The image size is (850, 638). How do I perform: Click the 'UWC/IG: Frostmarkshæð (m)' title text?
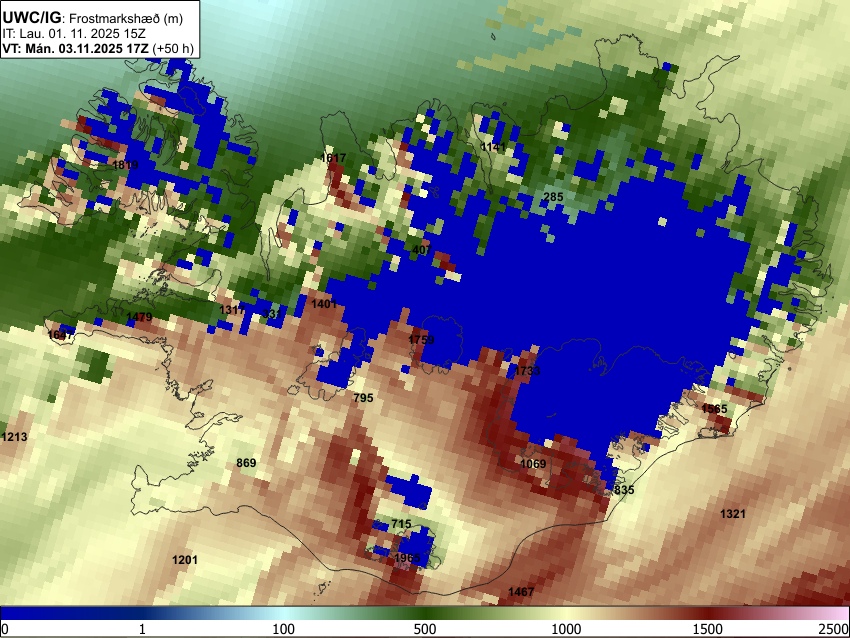click(x=93, y=18)
